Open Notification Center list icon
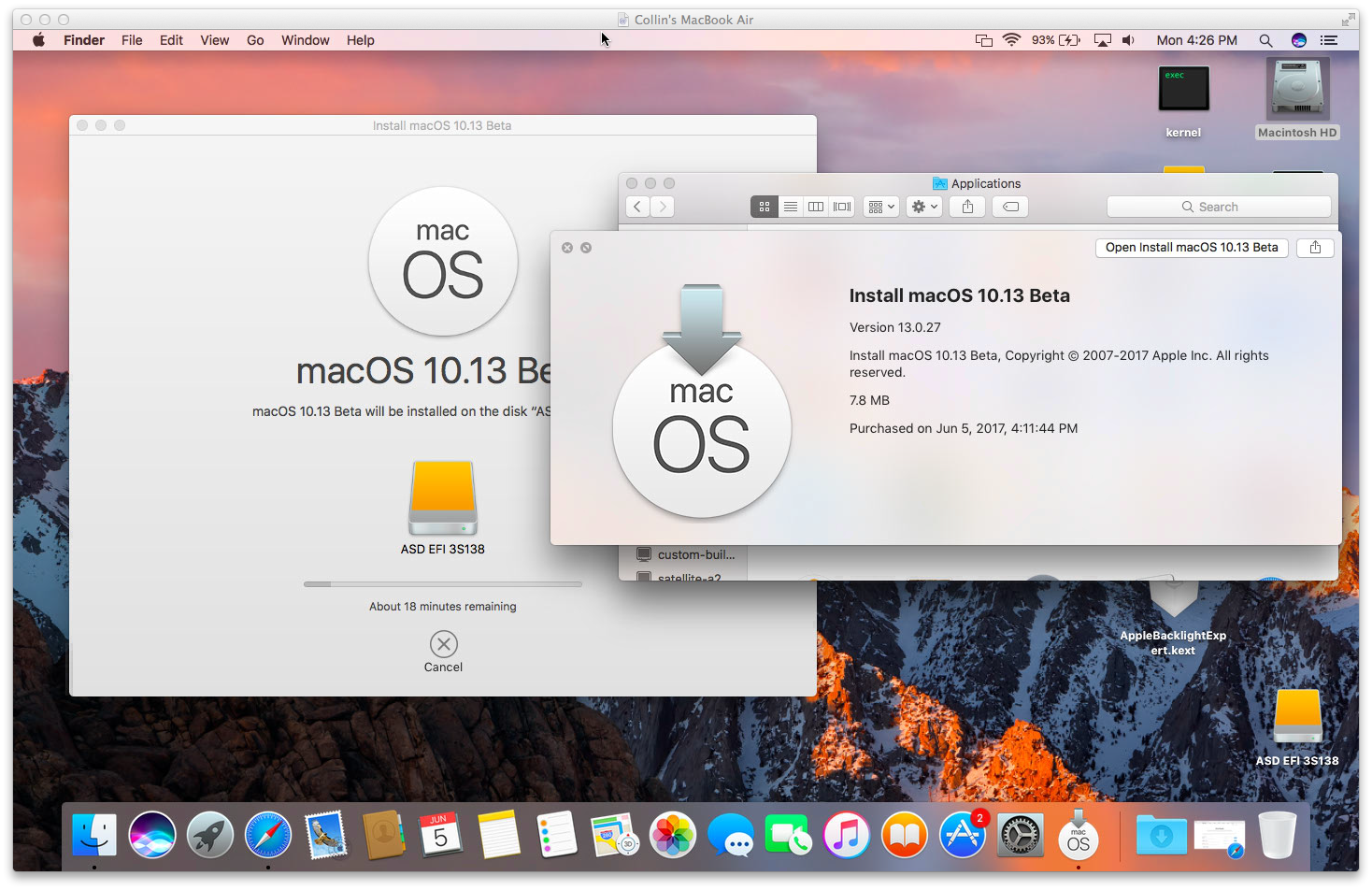 tap(1328, 40)
